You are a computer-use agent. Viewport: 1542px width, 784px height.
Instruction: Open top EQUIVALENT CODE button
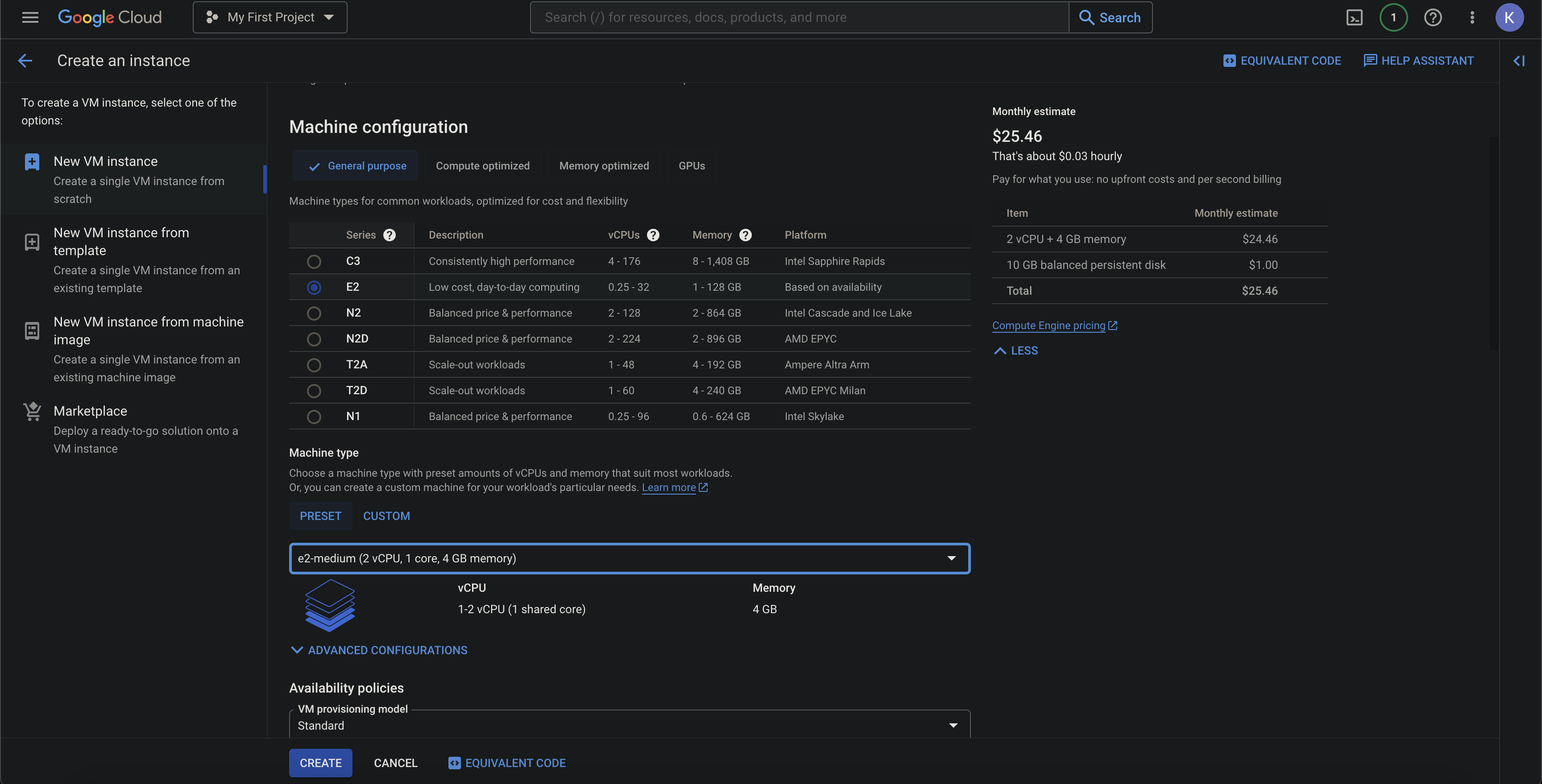click(1281, 61)
